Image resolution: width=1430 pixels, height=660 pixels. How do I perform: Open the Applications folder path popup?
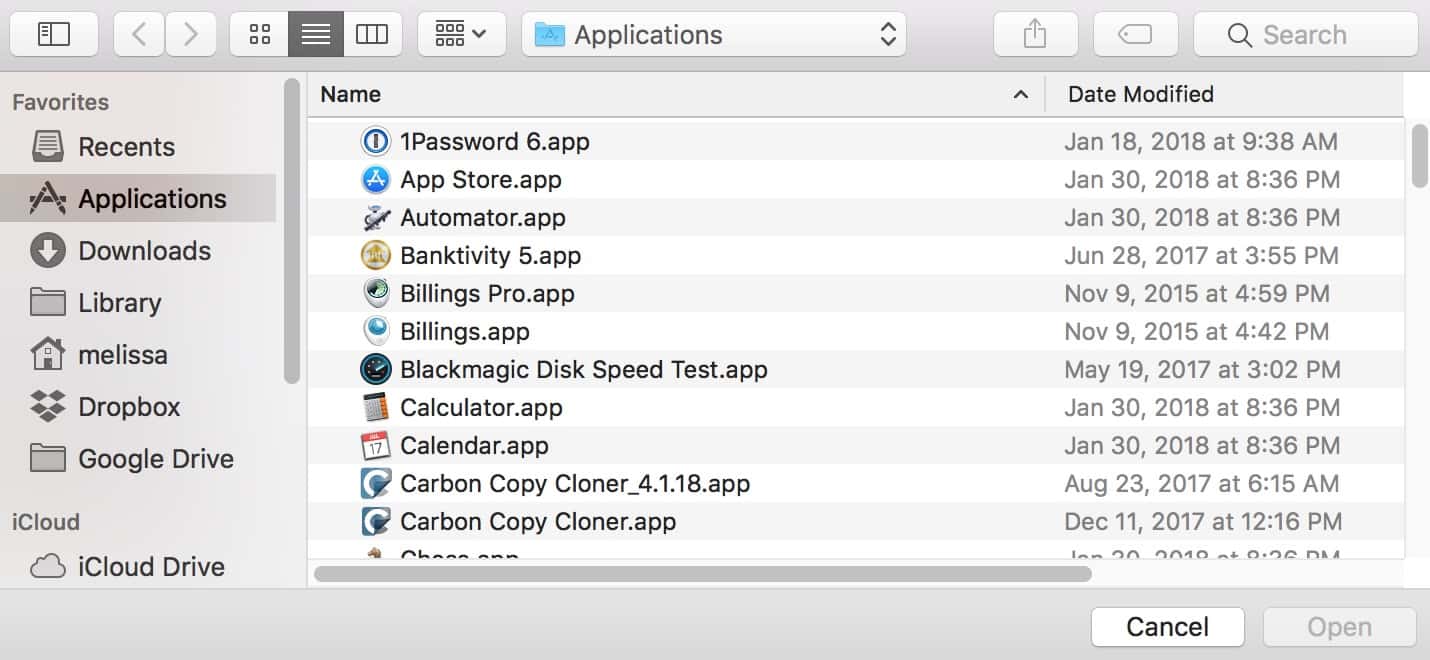(713, 35)
